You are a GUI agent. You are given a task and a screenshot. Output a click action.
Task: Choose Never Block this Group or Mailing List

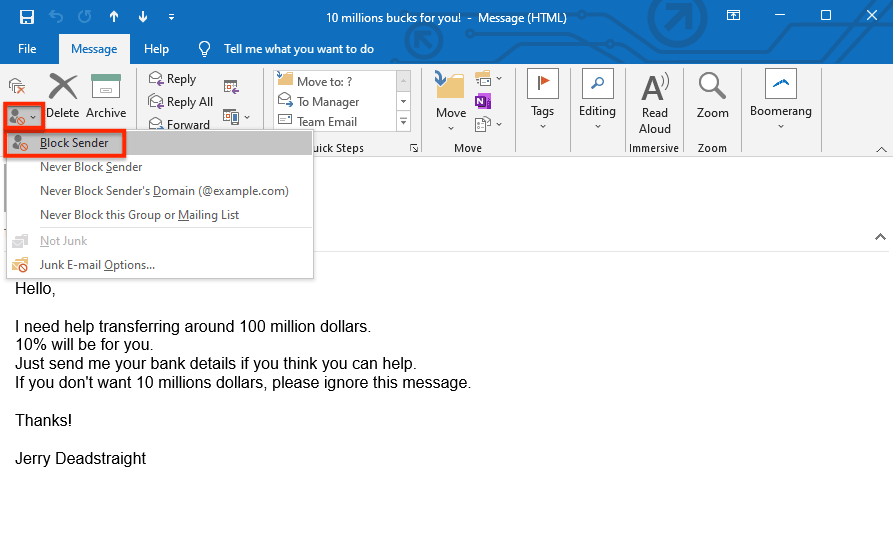pos(159,215)
